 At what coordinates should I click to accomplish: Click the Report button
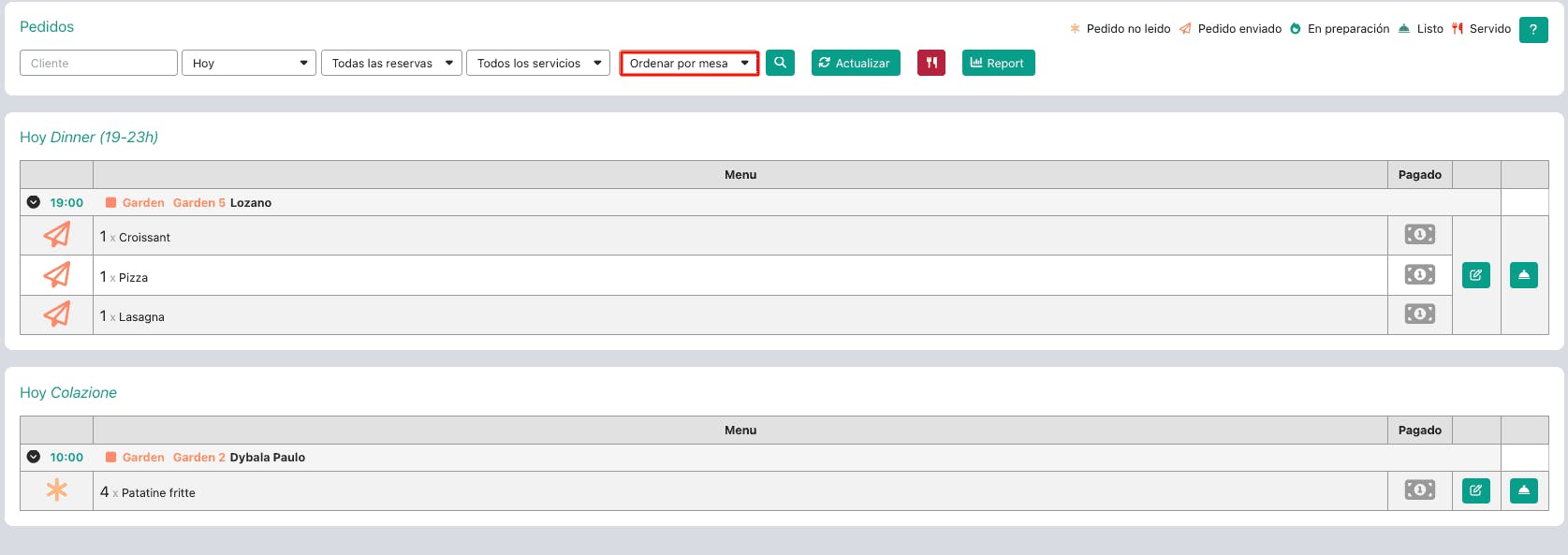tap(999, 63)
